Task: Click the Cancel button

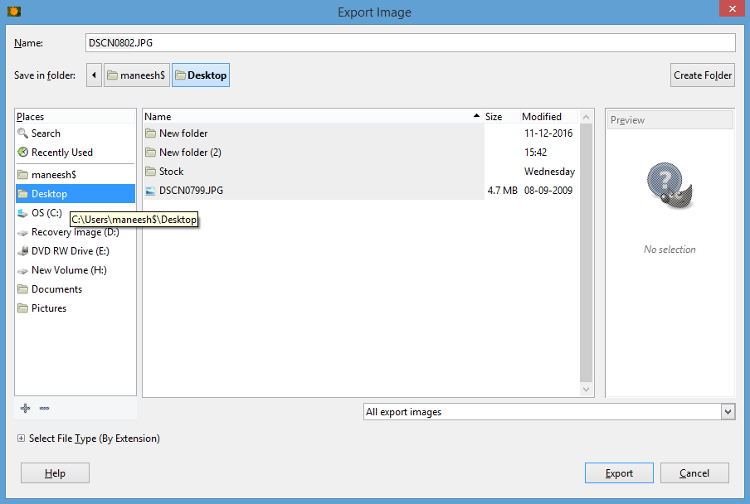Action: click(694, 473)
